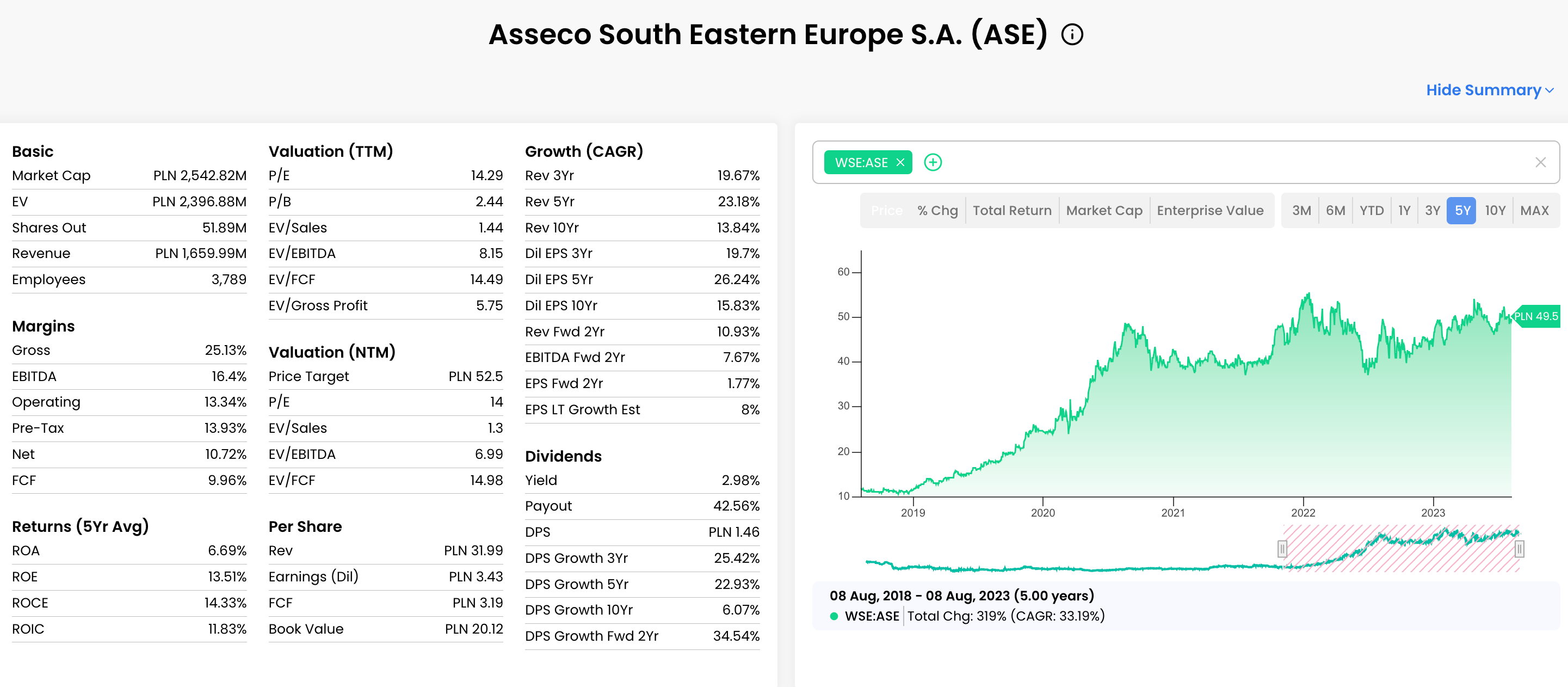
Task: Click the info icon beside company title
Action: coord(1072,35)
